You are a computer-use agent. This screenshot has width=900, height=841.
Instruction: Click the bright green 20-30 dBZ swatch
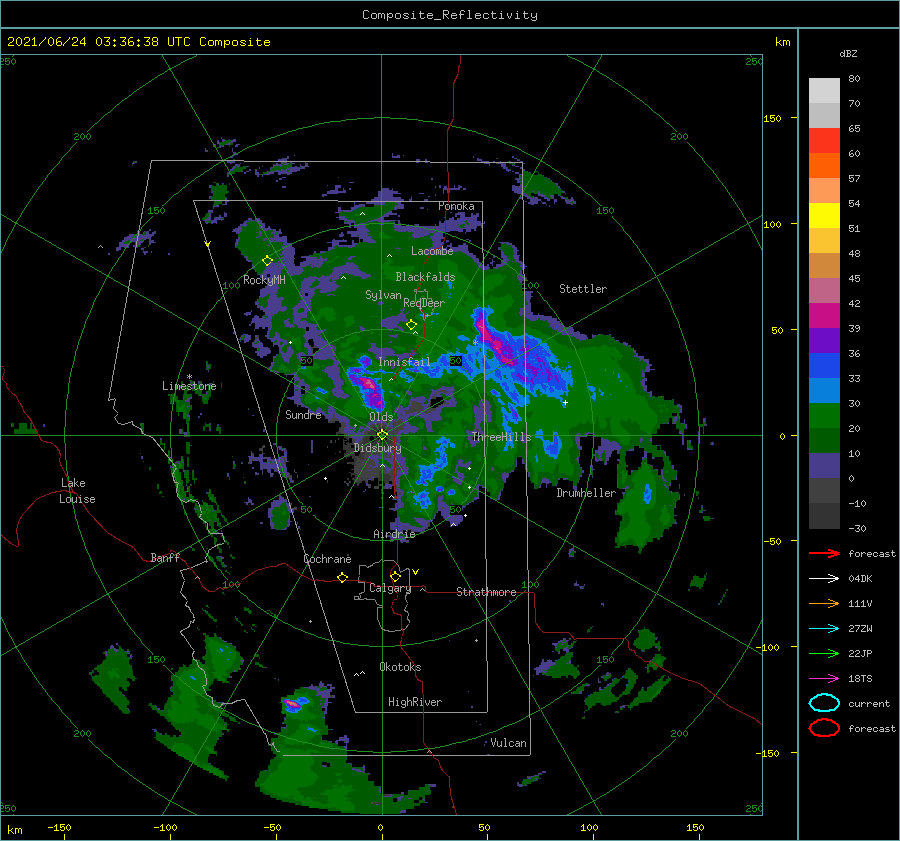(824, 416)
